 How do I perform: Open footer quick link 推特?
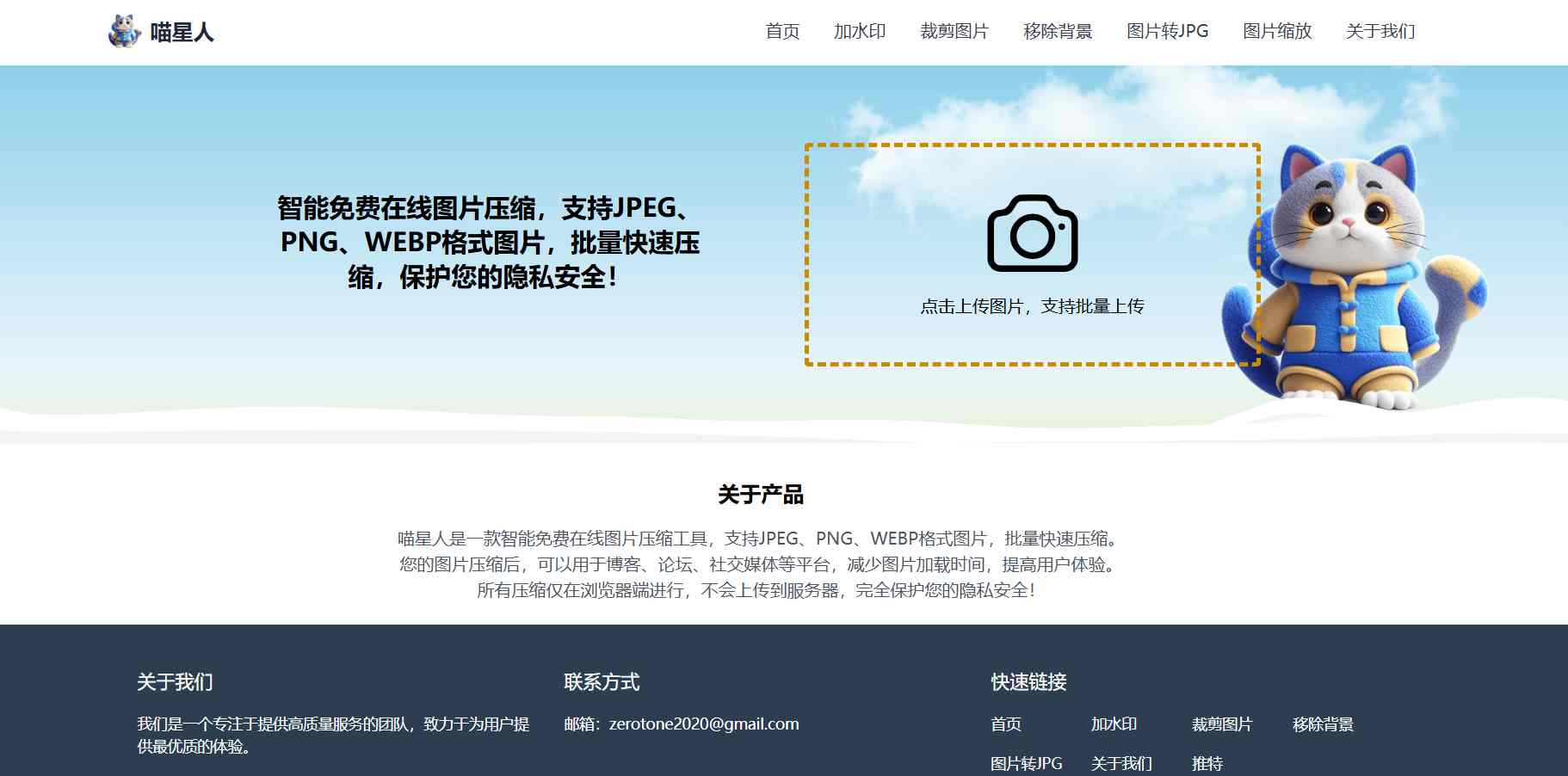click(1207, 763)
